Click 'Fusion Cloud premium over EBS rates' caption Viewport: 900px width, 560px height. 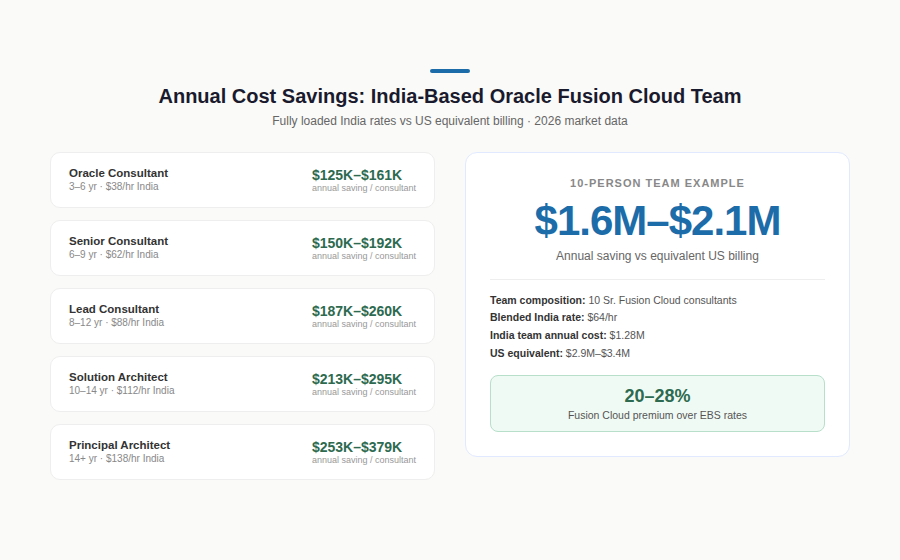point(657,415)
